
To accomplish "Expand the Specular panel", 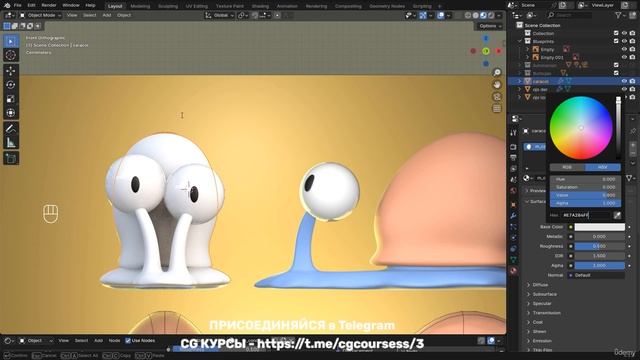I will (542, 303).
